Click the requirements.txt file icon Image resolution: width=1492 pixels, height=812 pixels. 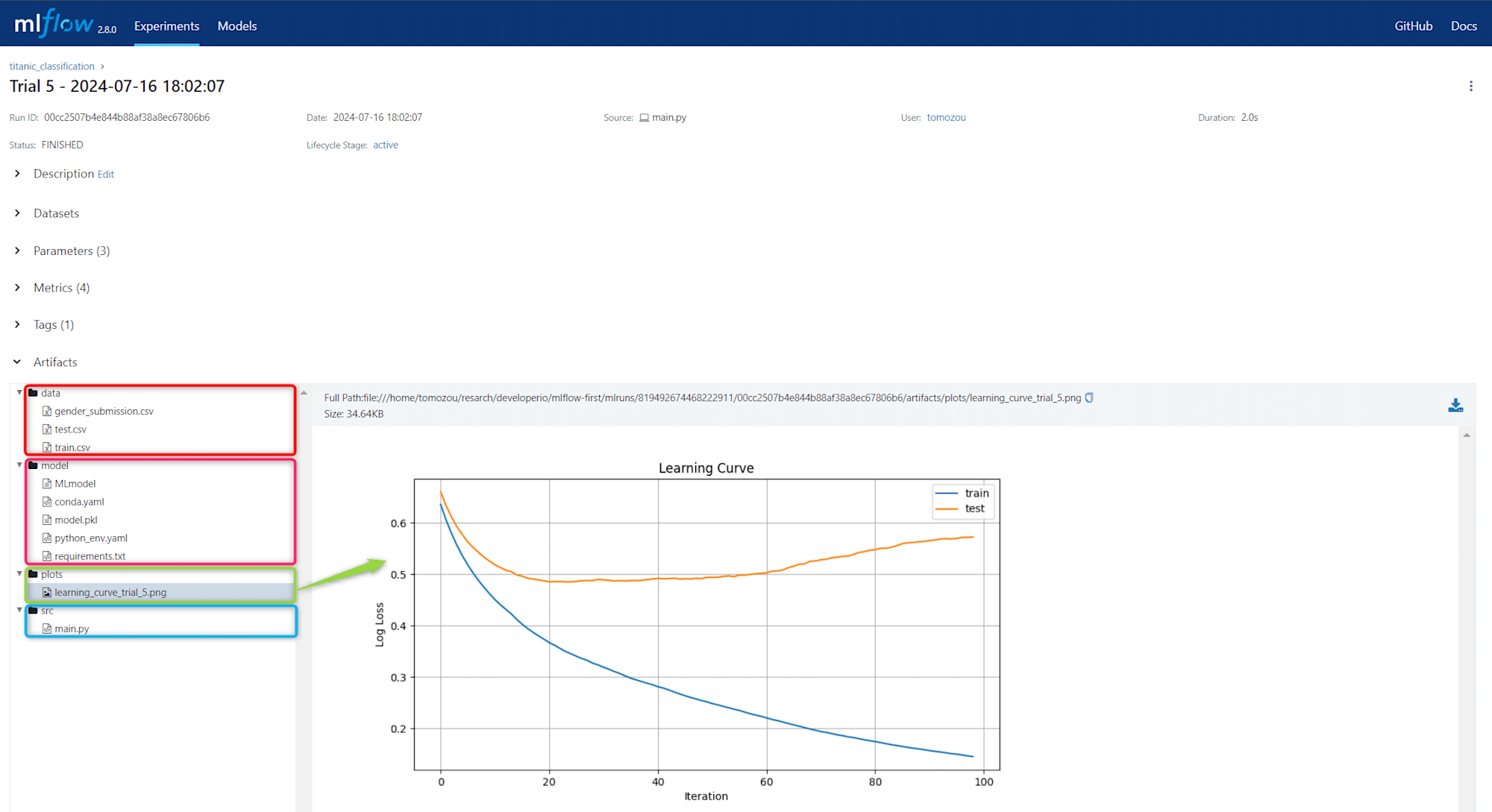pos(47,556)
